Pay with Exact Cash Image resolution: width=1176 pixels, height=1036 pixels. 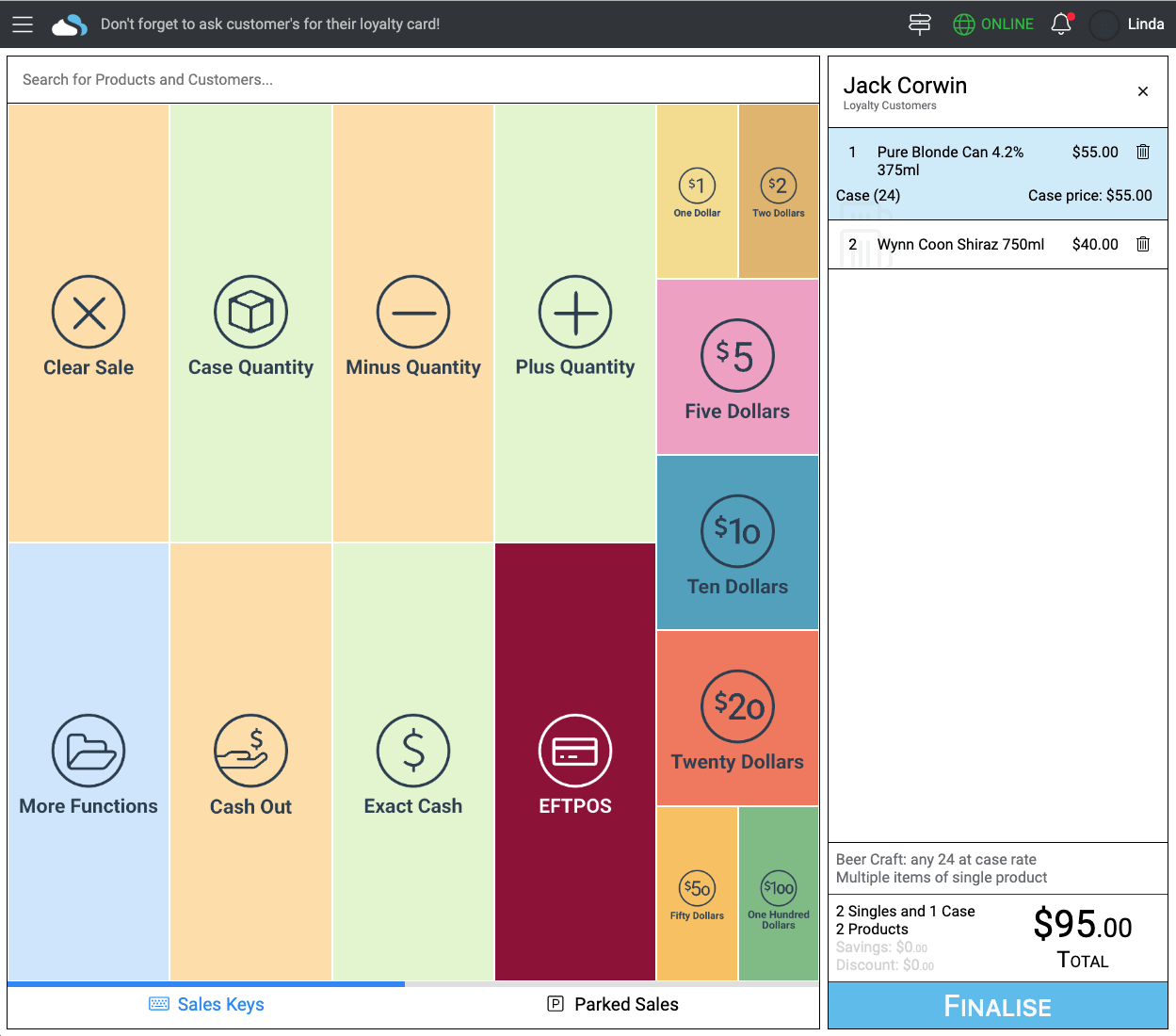click(x=412, y=763)
